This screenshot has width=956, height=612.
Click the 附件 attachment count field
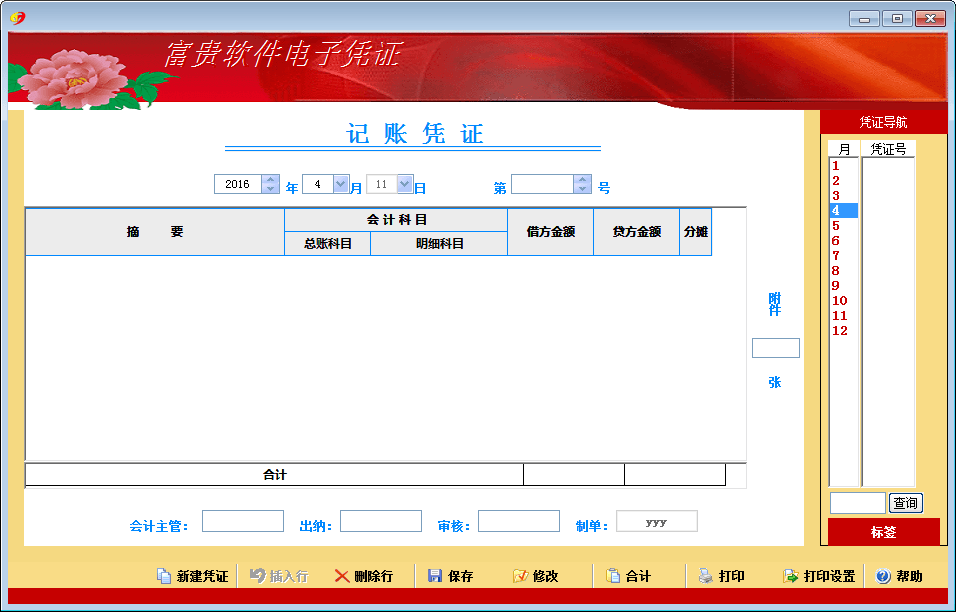tap(775, 348)
